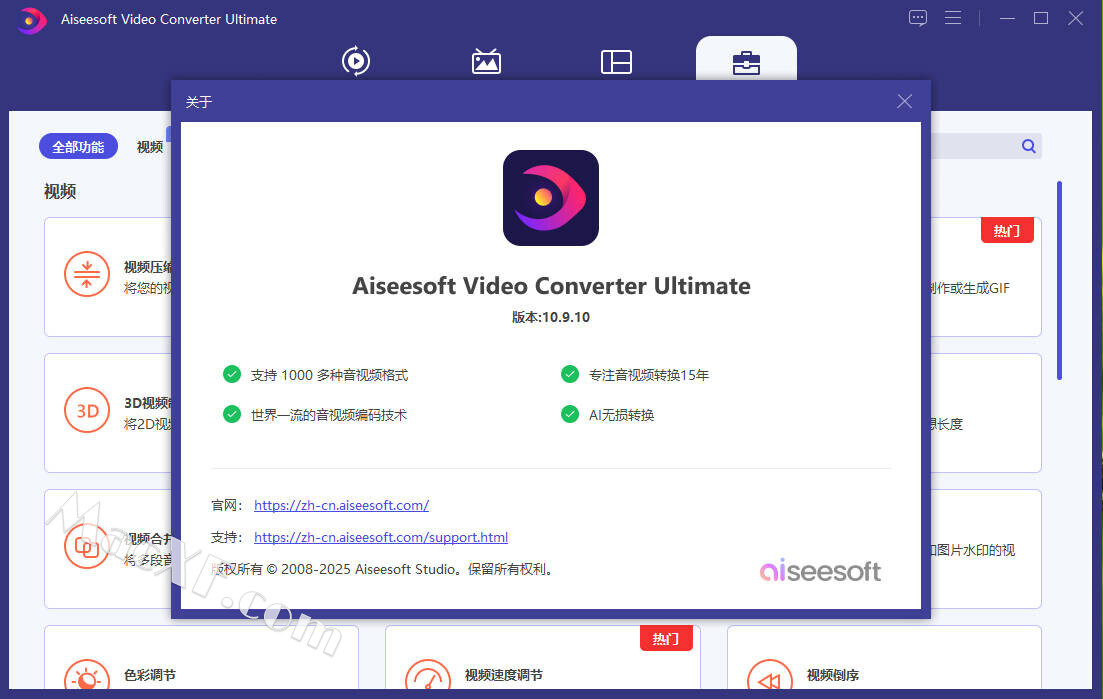
Task: Open the 视频倒序 tool card
Action: click(884, 657)
